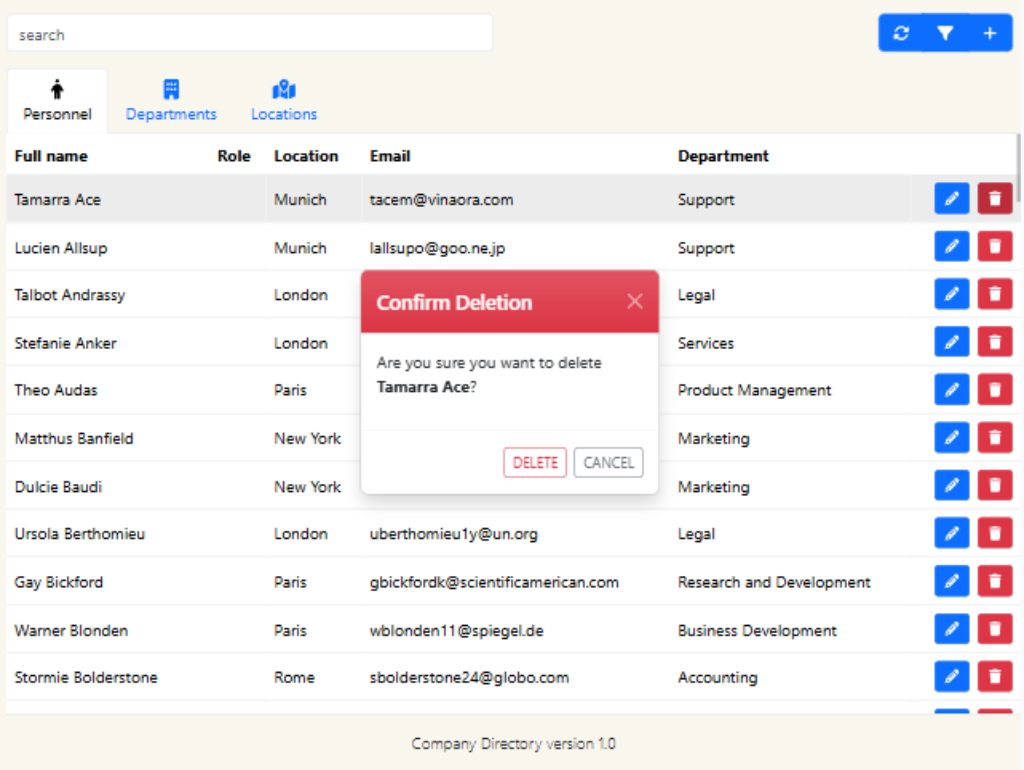
Task: Open the filter funnel icon
Action: point(945,33)
